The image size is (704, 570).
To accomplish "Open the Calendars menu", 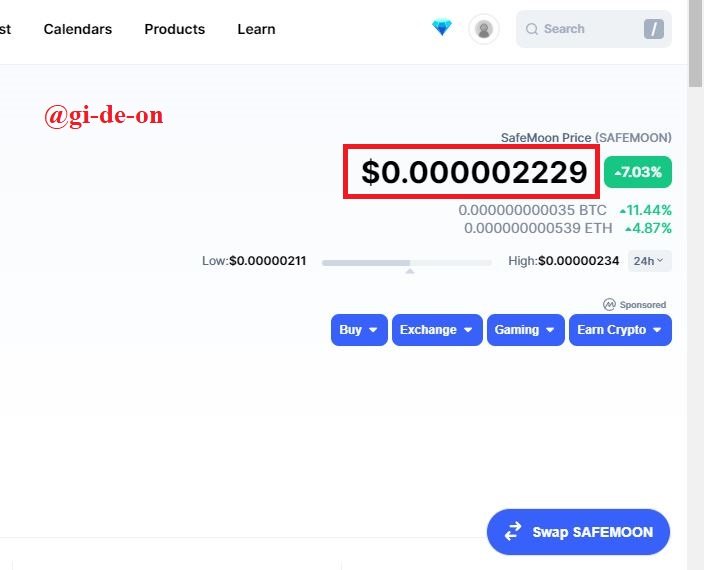I will point(78,29).
